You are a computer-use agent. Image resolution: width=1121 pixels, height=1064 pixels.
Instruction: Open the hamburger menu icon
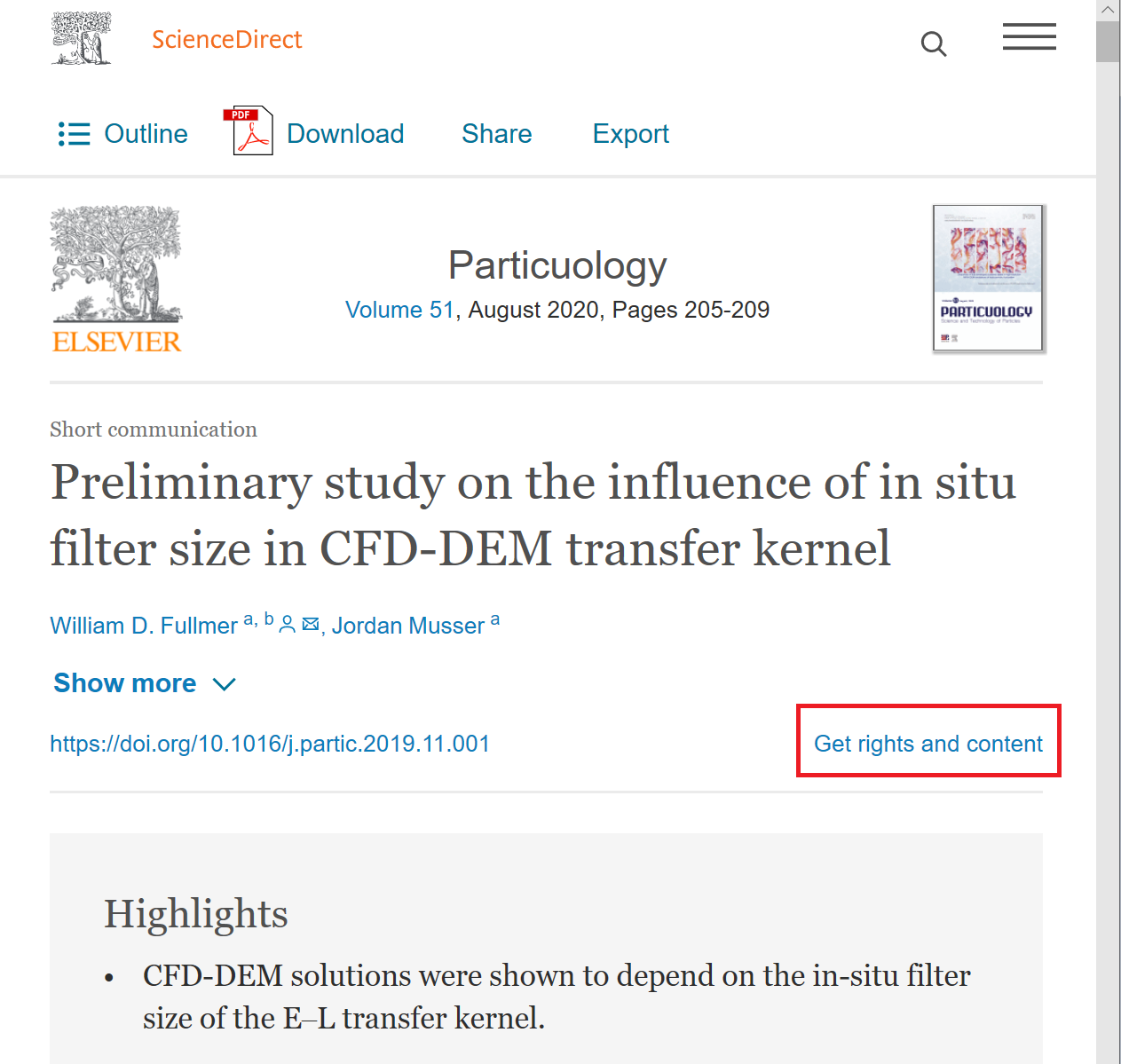pos(1029,37)
